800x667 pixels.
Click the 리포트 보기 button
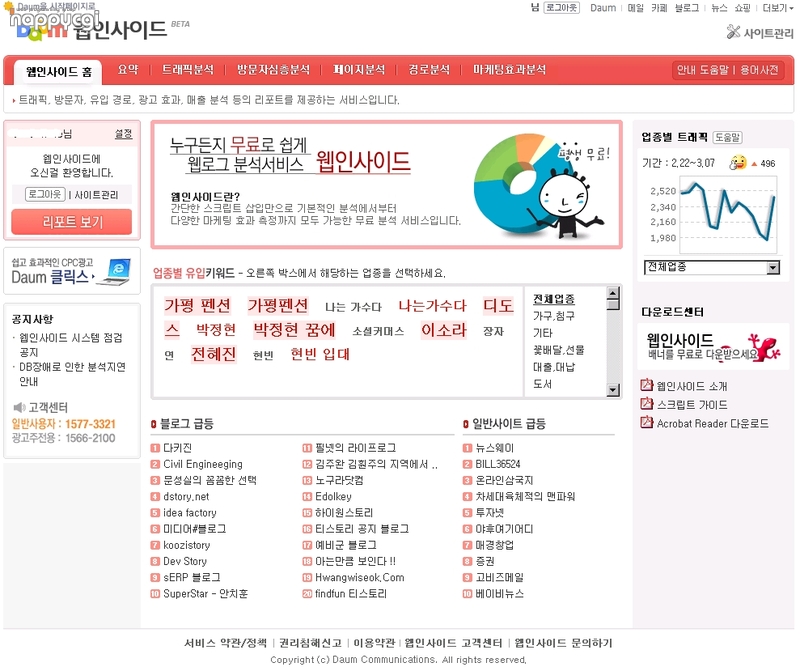pyautogui.click(x=71, y=222)
